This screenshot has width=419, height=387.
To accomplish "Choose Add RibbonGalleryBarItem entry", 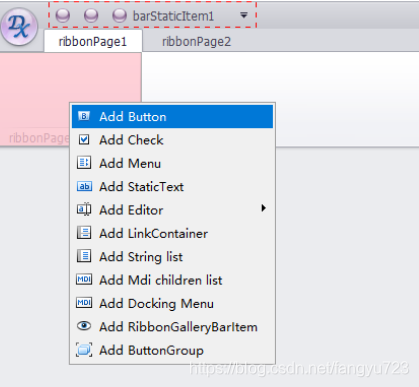I will pos(172,327).
